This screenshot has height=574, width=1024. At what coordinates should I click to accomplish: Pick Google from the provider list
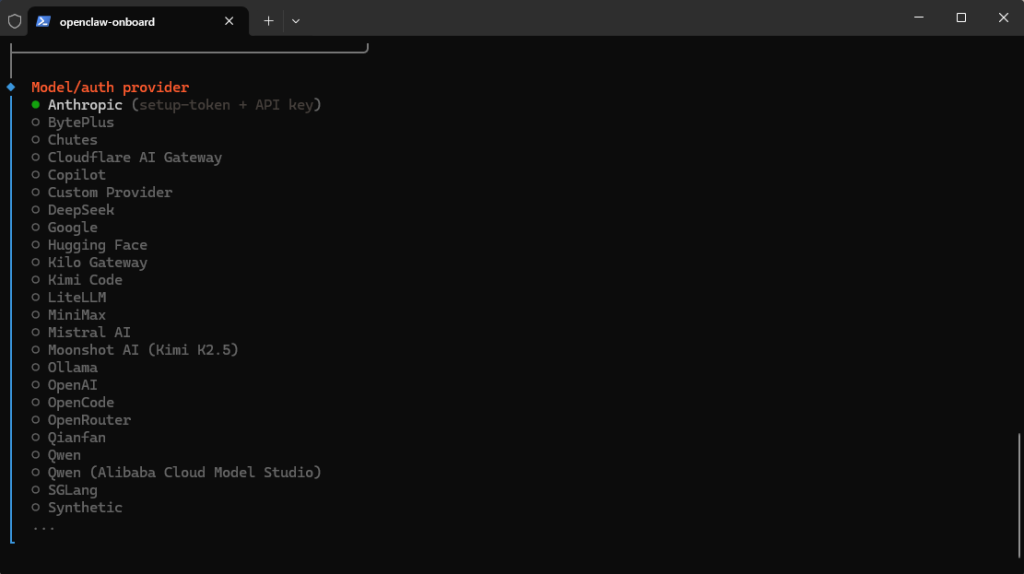72,228
